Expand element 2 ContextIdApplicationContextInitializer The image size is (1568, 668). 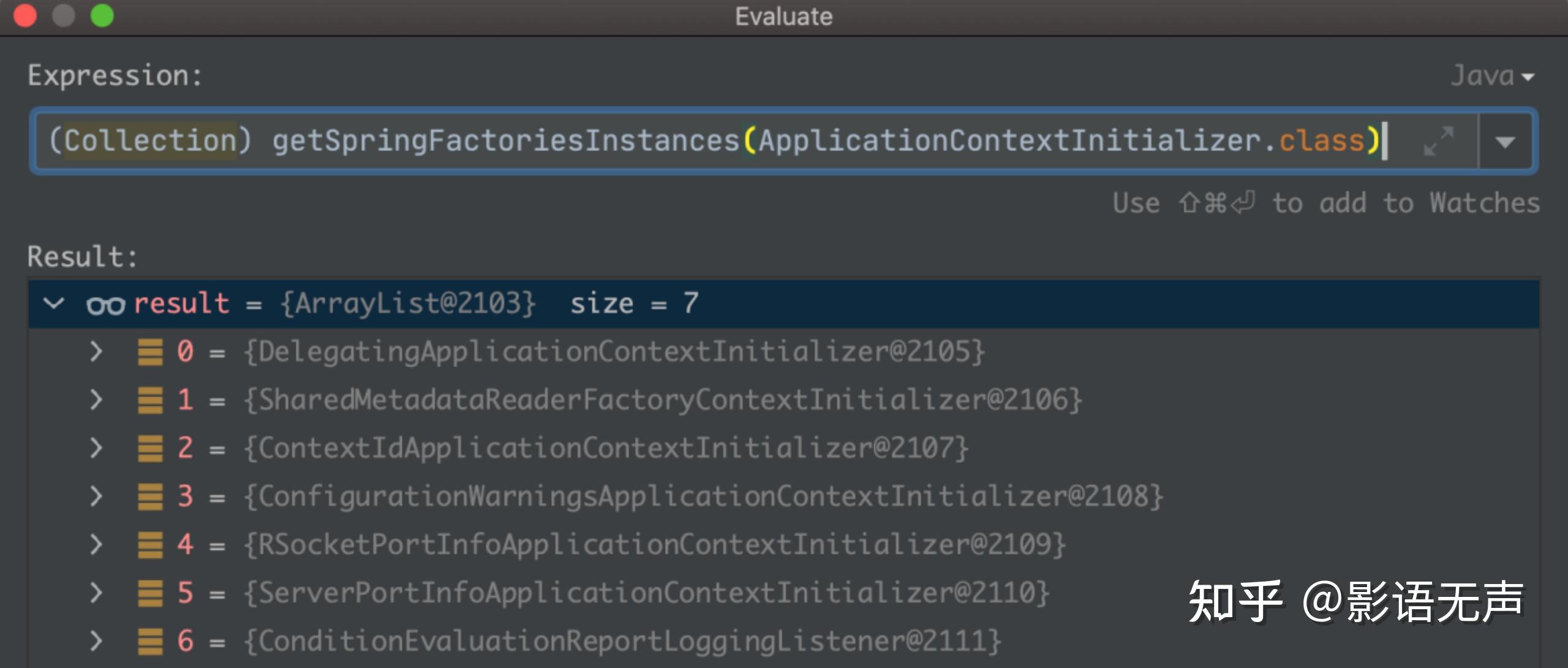click(x=95, y=448)
